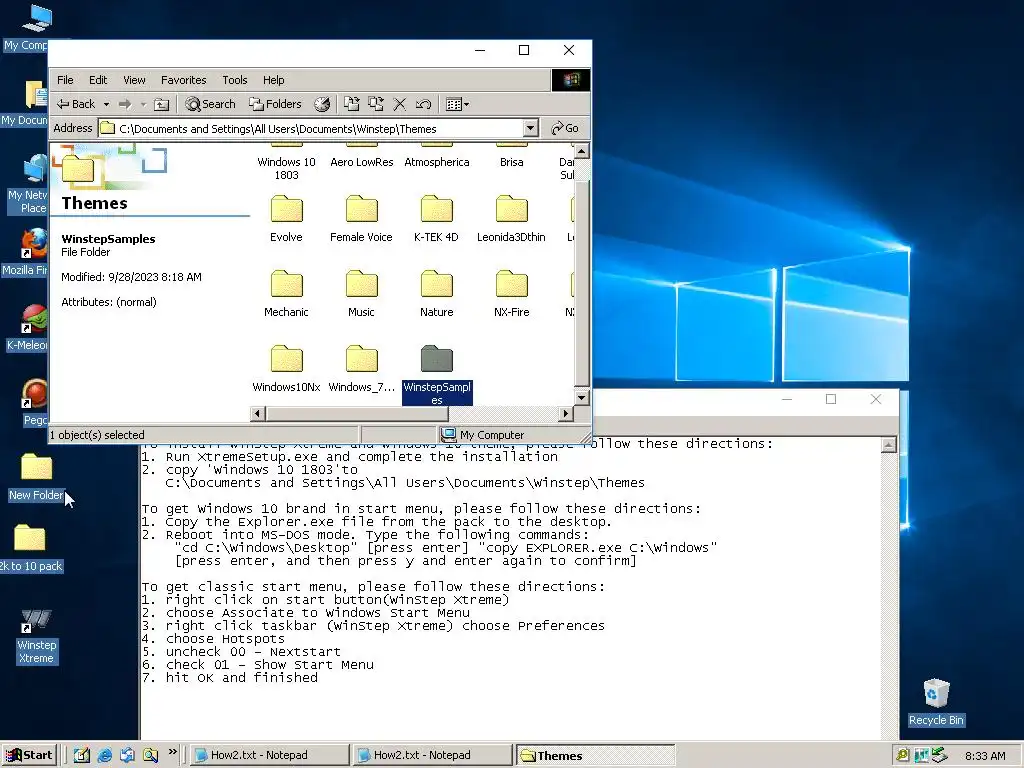Click the horizontal scrollbar right arrow in Themes
1024x768 pixels.
(x=566, y=413)
